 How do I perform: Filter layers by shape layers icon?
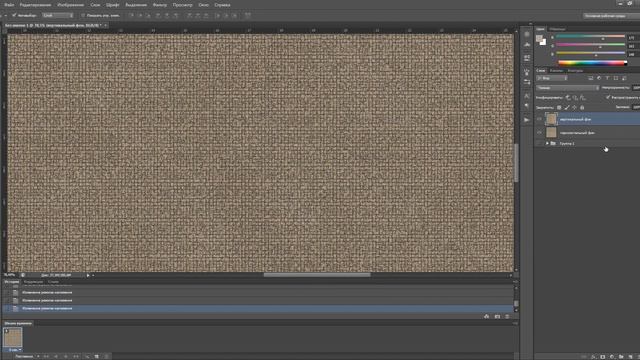click(x=616, y=78)
